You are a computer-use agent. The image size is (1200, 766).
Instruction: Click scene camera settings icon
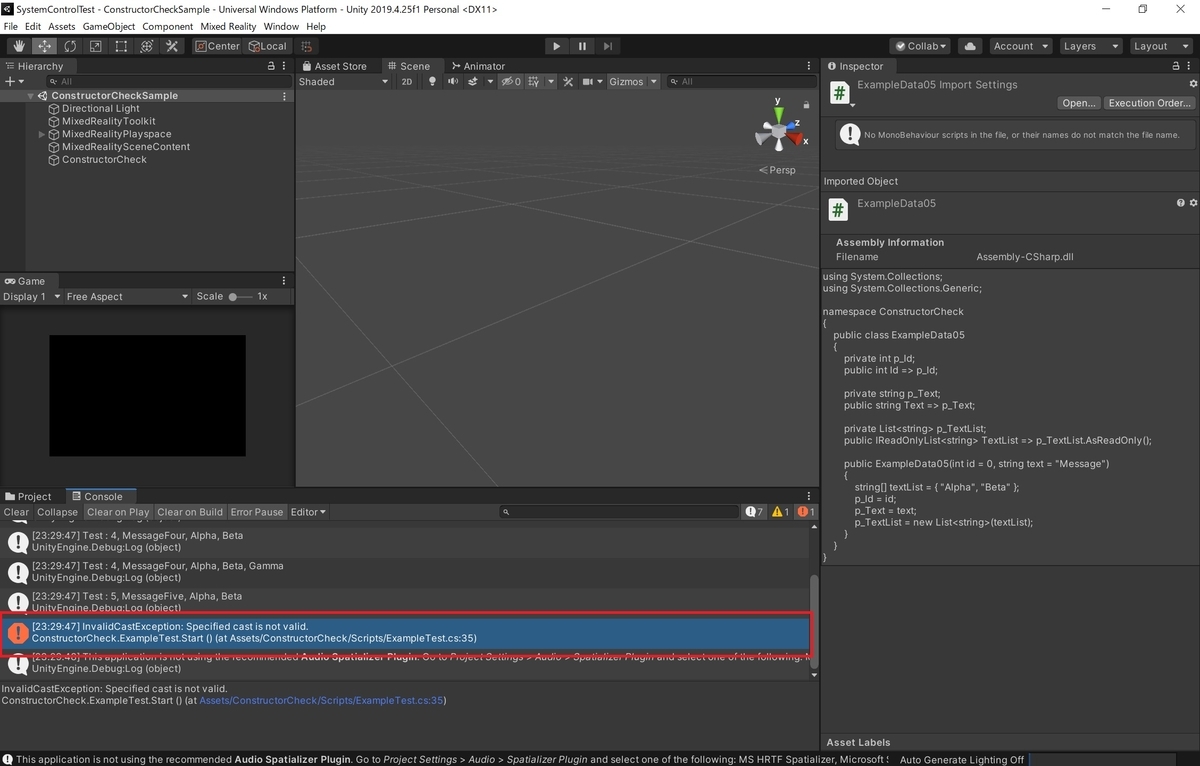pos(590,82)
